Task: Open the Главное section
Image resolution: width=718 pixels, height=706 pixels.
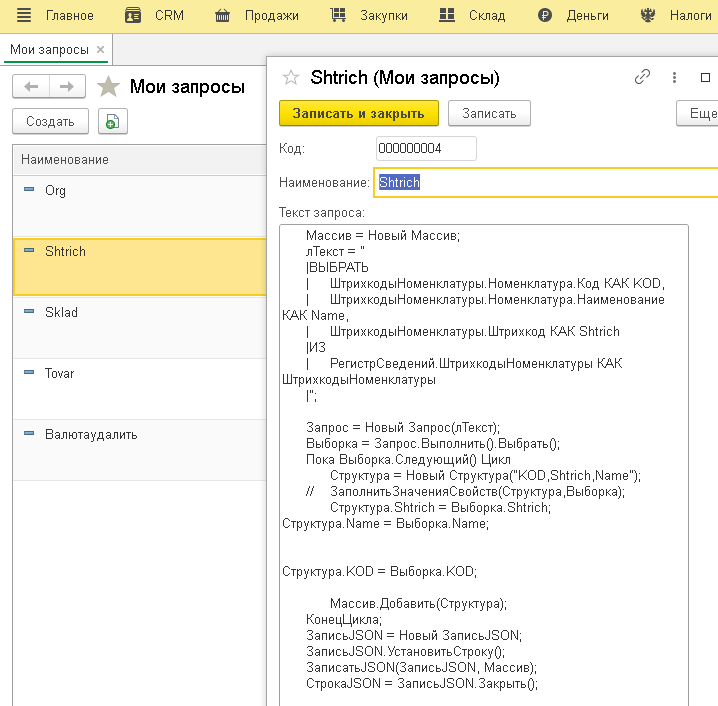Action: pyautogui.click(x=70, y=16)
